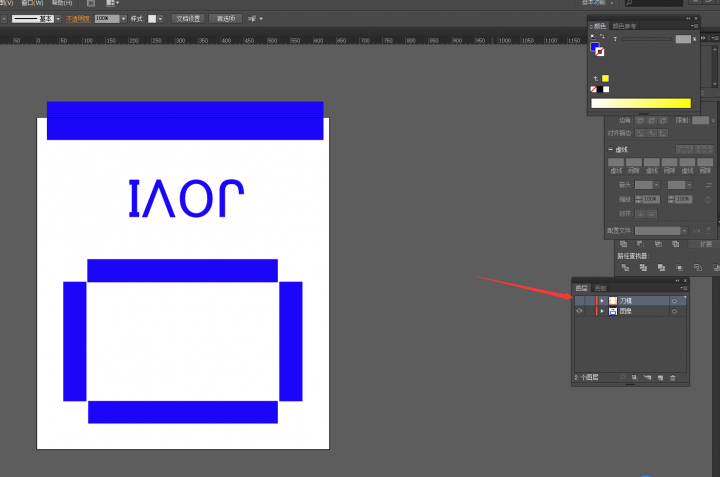Click the delete layer trash icon

673,378
